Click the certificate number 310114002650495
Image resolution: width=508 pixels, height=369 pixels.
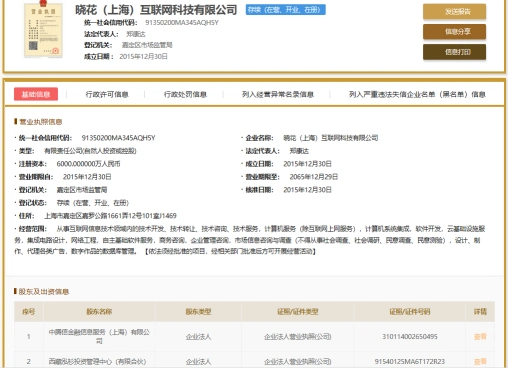point(410,337)
